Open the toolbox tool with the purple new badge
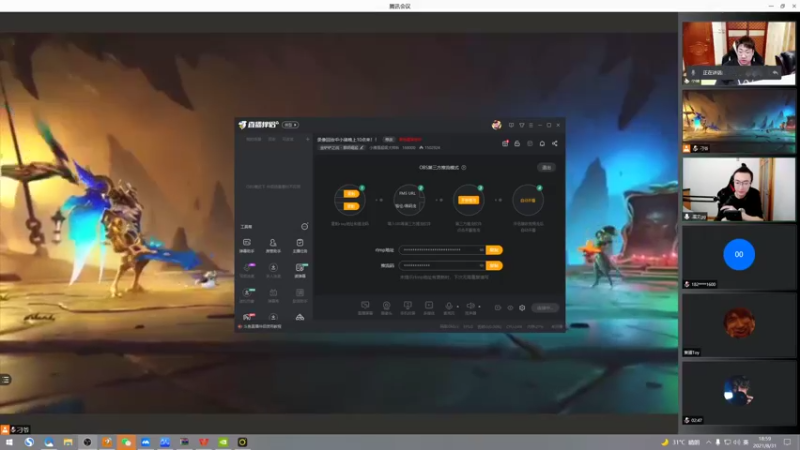This screenshot has width=800, height=450. 247,269
